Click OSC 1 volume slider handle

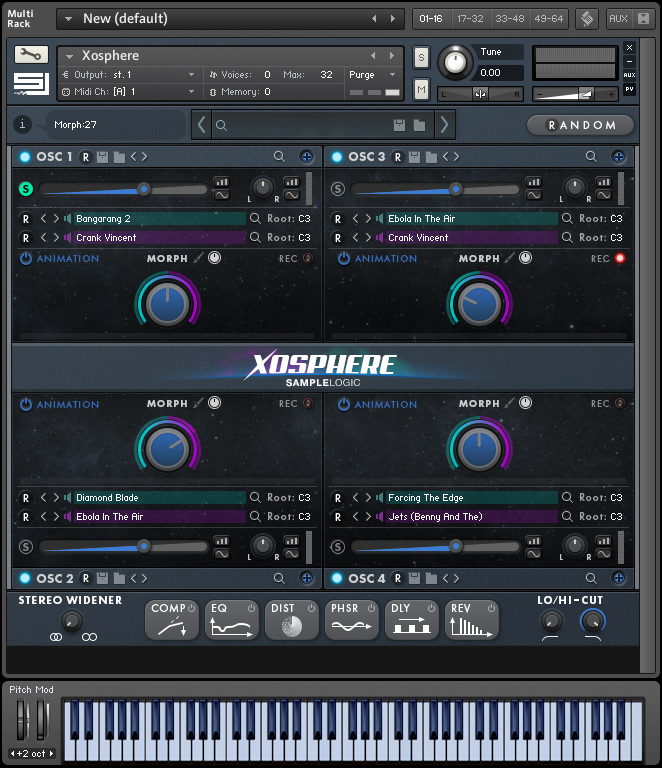143,189
